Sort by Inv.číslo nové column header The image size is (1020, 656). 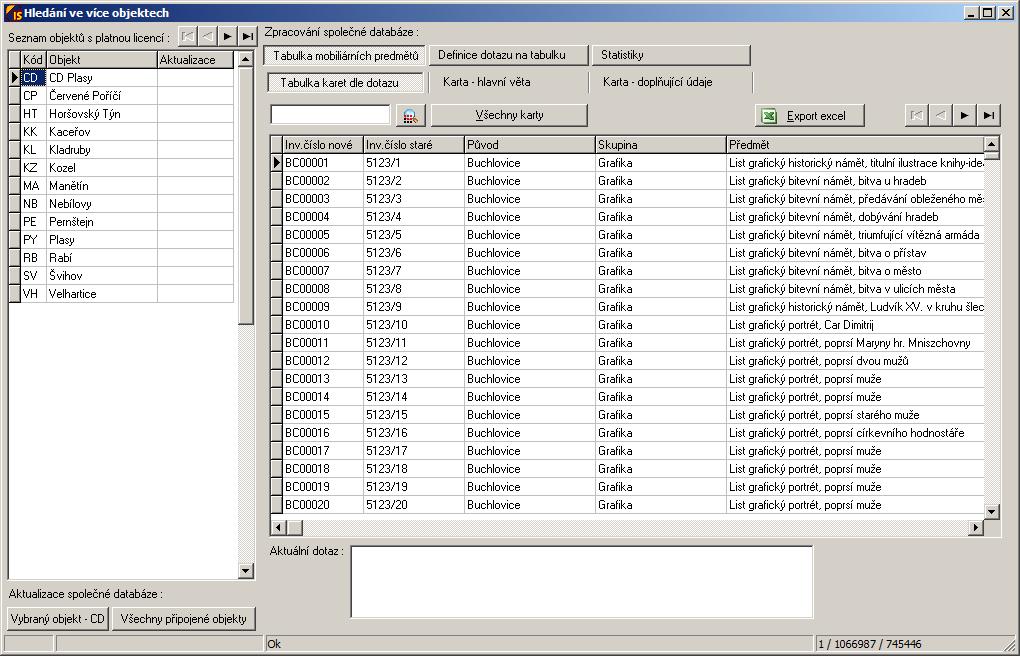point(323,144)
